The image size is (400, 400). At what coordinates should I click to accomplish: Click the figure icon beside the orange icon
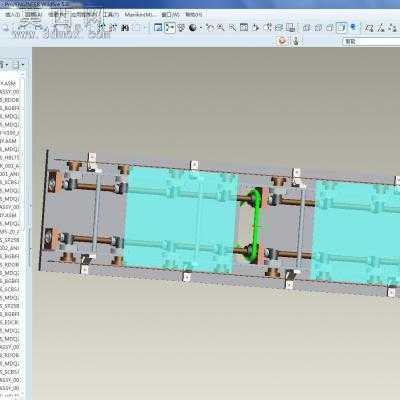[295, 41]
